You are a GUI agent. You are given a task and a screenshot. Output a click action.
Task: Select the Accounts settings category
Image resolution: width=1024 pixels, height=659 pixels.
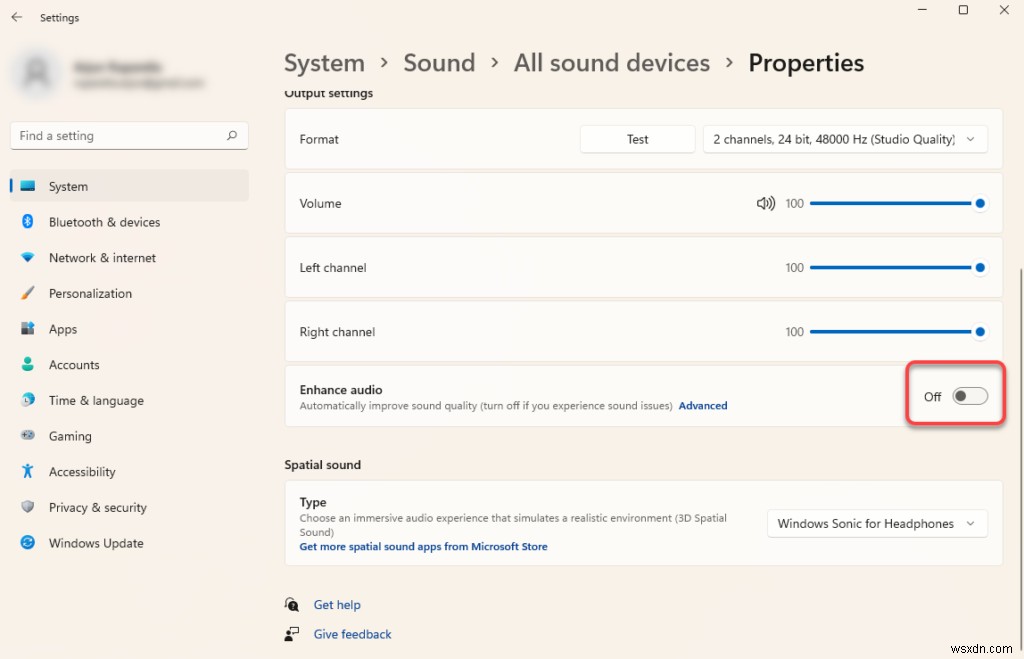[71, 364]
